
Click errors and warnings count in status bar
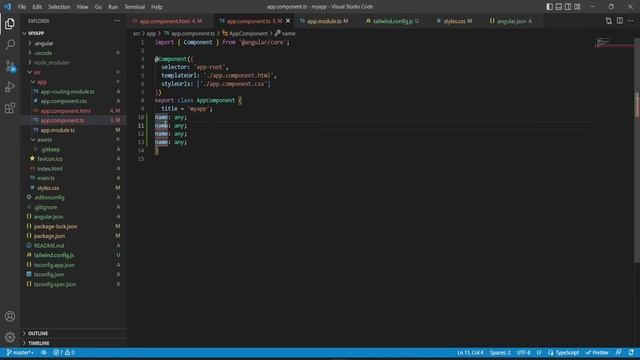click(x=64, y=353)
